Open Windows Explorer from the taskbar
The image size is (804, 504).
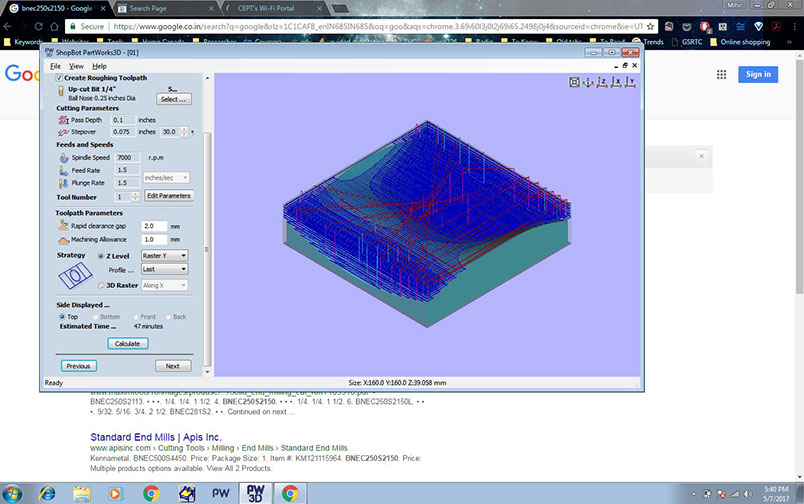point(82,494)
